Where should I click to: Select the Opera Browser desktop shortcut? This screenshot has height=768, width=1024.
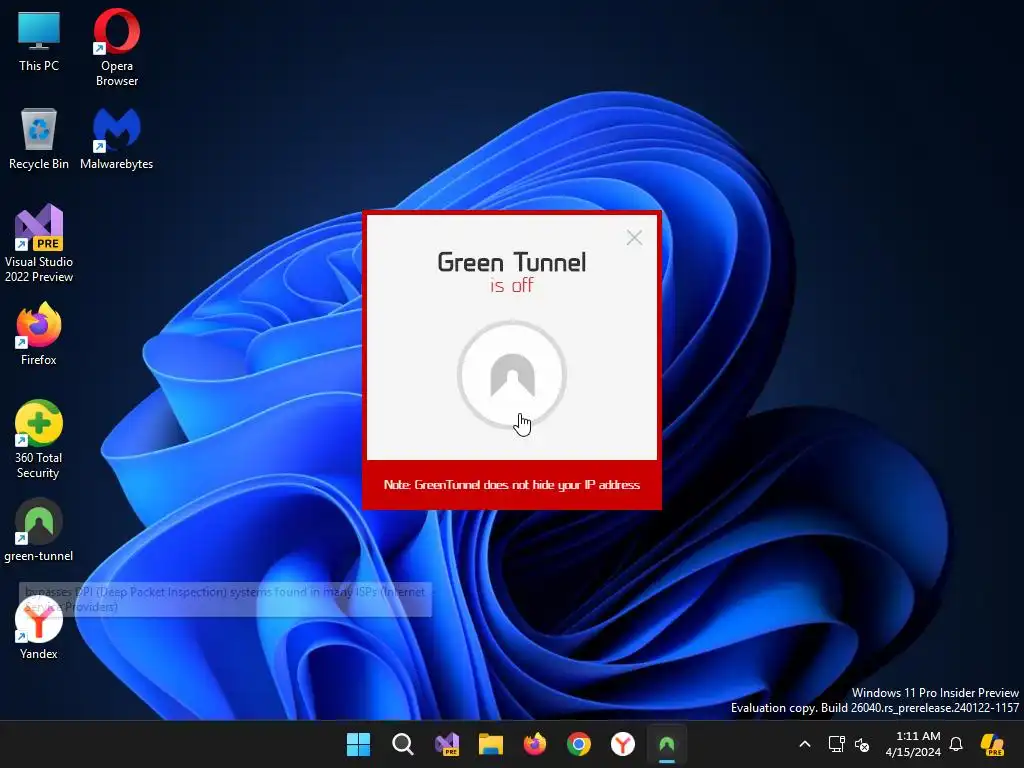coord(117,48)
